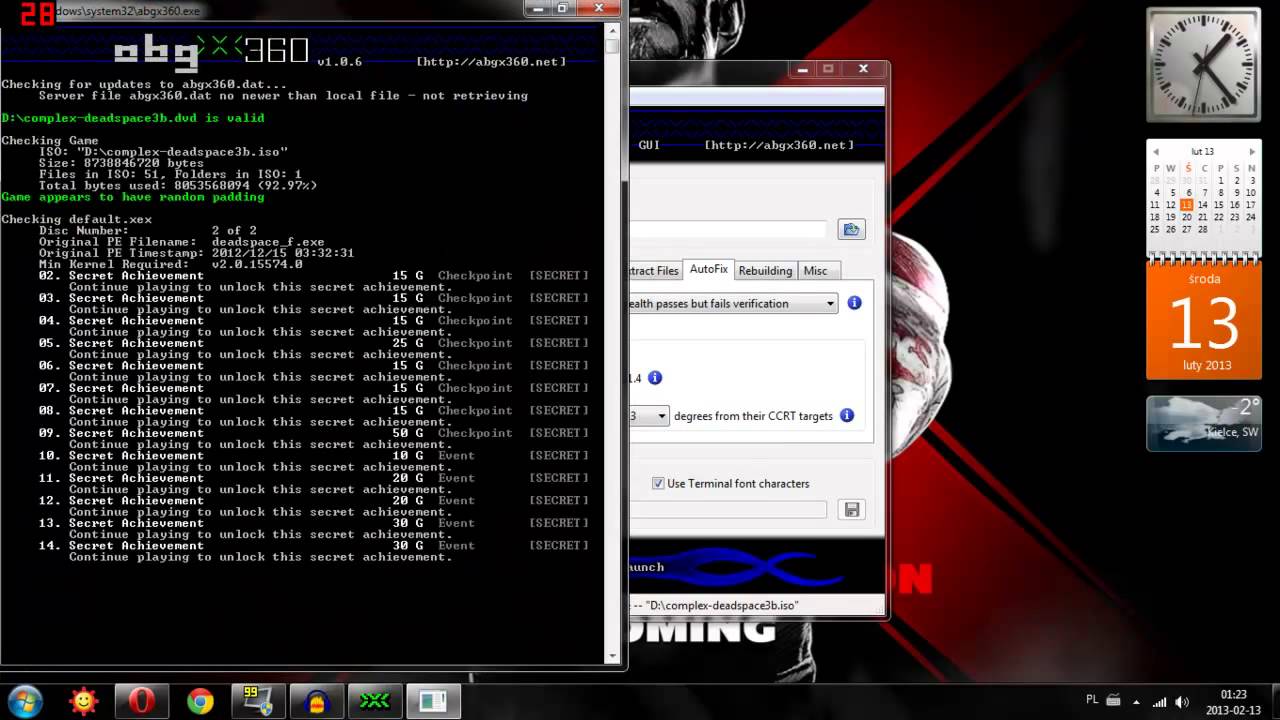Click "Min Kernel Required: v2.0.15574.0" line
1280x720 pixels.
(170, 264)
